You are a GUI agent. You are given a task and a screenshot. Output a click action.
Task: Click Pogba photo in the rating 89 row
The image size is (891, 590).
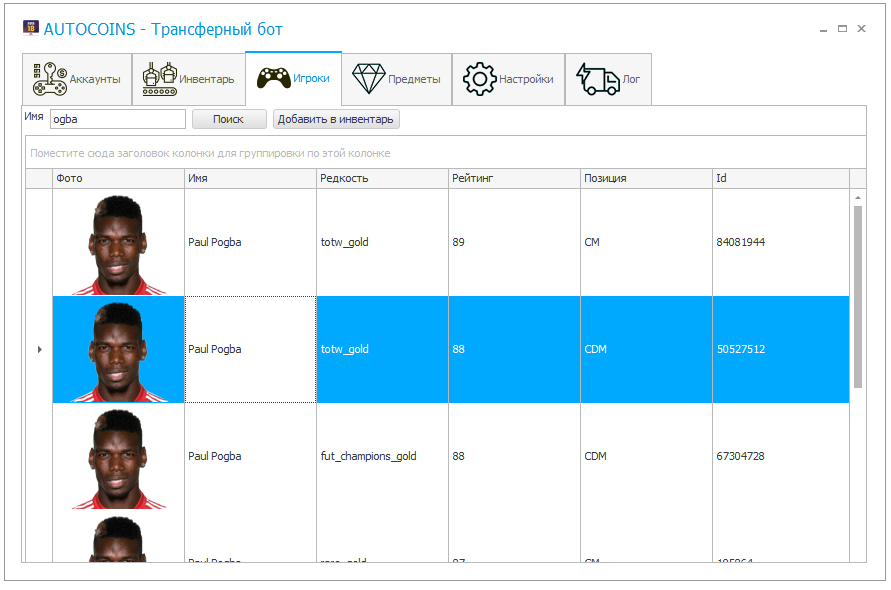coord(119,245)
